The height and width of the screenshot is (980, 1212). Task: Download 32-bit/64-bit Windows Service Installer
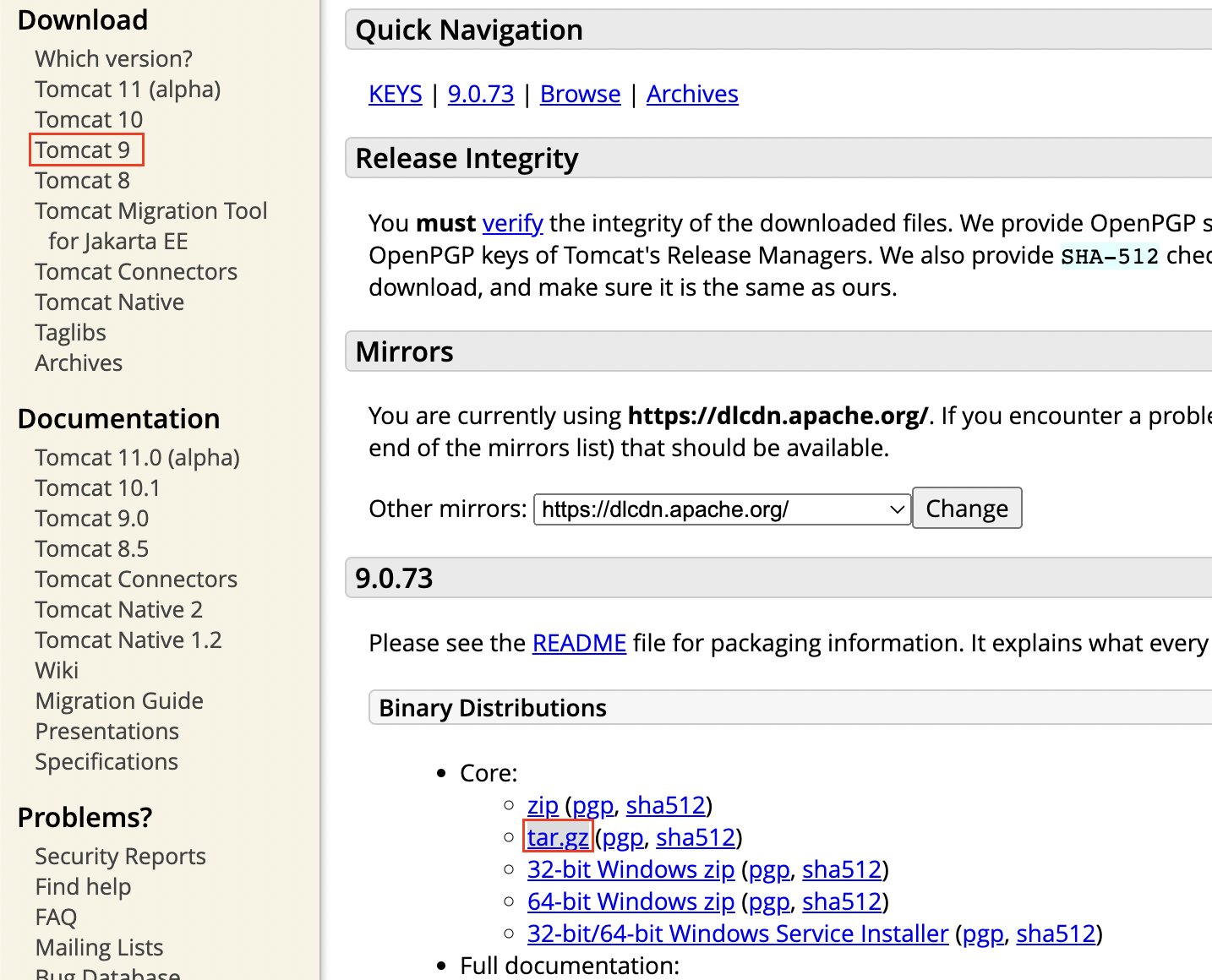(738, 934)
